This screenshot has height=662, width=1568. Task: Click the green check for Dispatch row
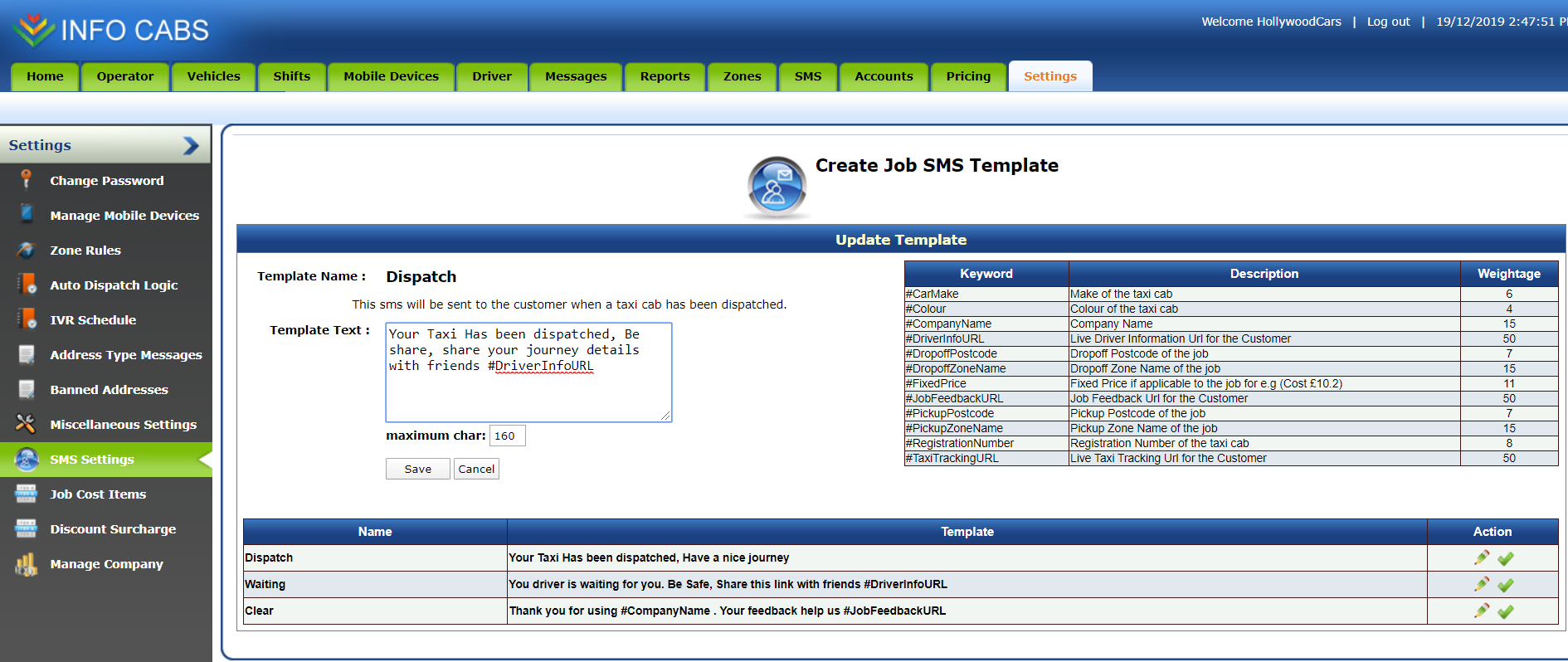tap(1506, 558)
